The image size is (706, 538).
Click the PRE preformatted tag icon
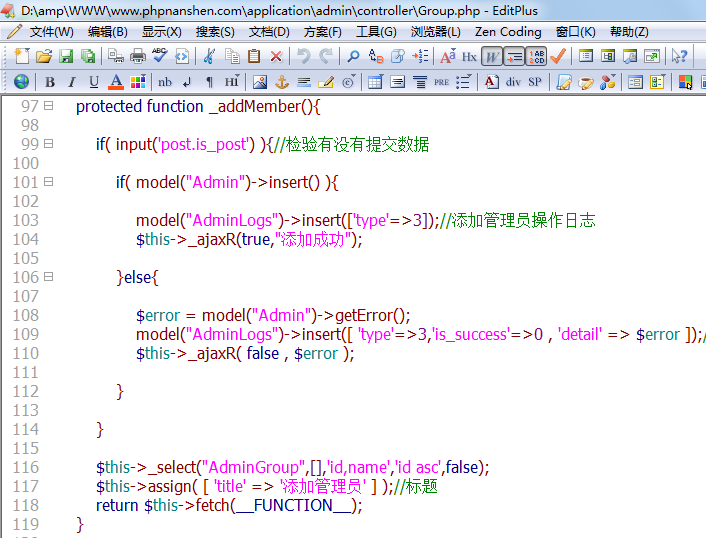[441, 82]
